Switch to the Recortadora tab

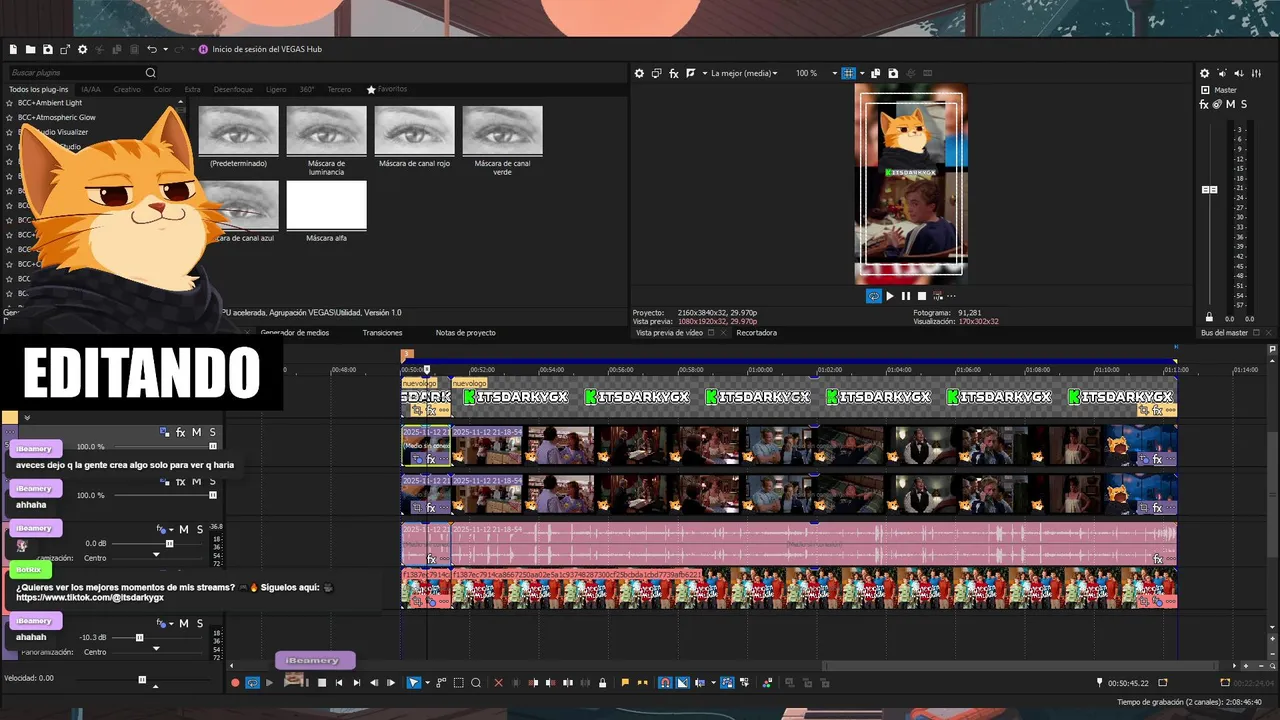pos(756,333)
